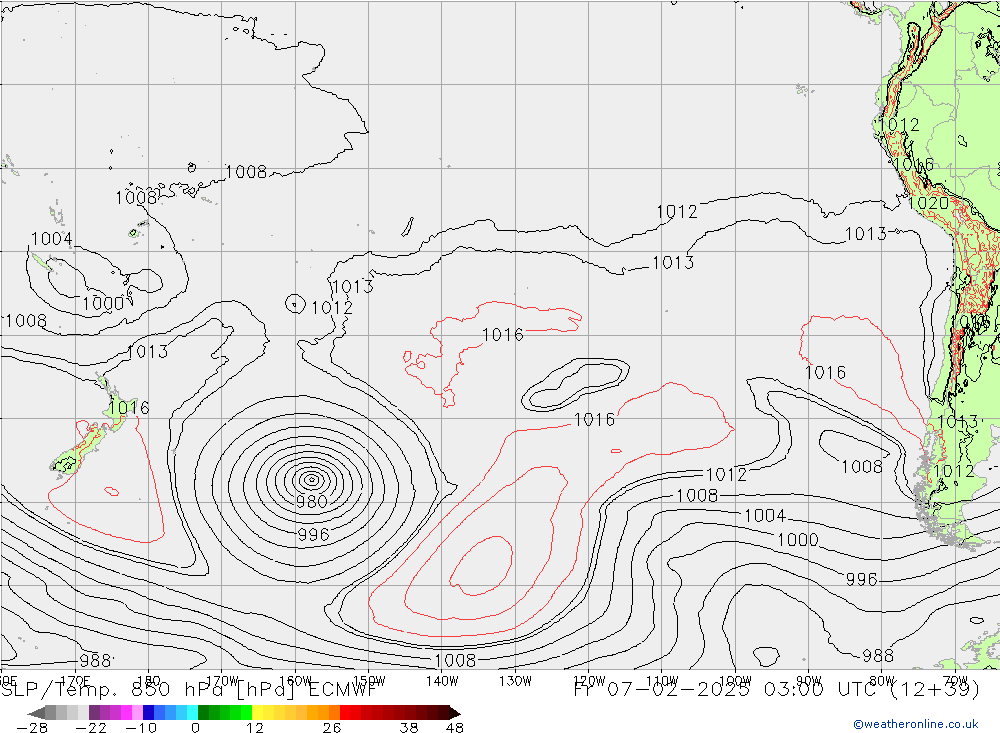Click the 140W longitude label

tap(442, 681)
